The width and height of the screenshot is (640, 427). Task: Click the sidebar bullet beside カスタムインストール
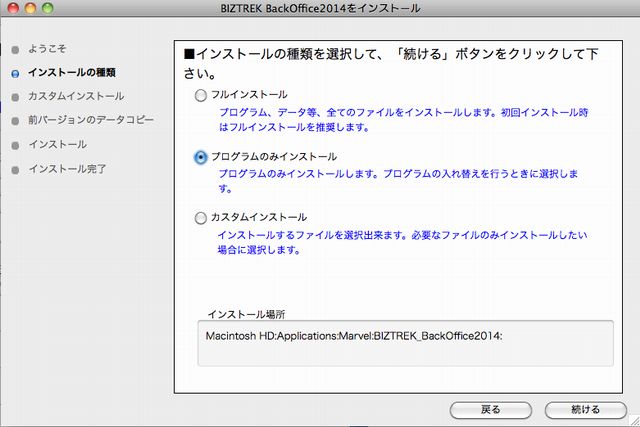pyautogui.click(x=13, y=97)
